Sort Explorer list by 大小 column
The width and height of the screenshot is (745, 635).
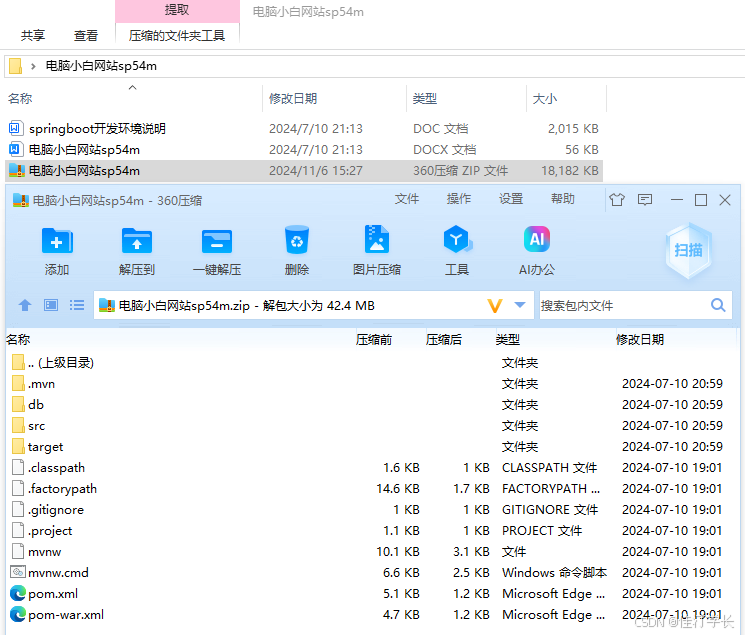pyautogui.click(x=544, y=98)
